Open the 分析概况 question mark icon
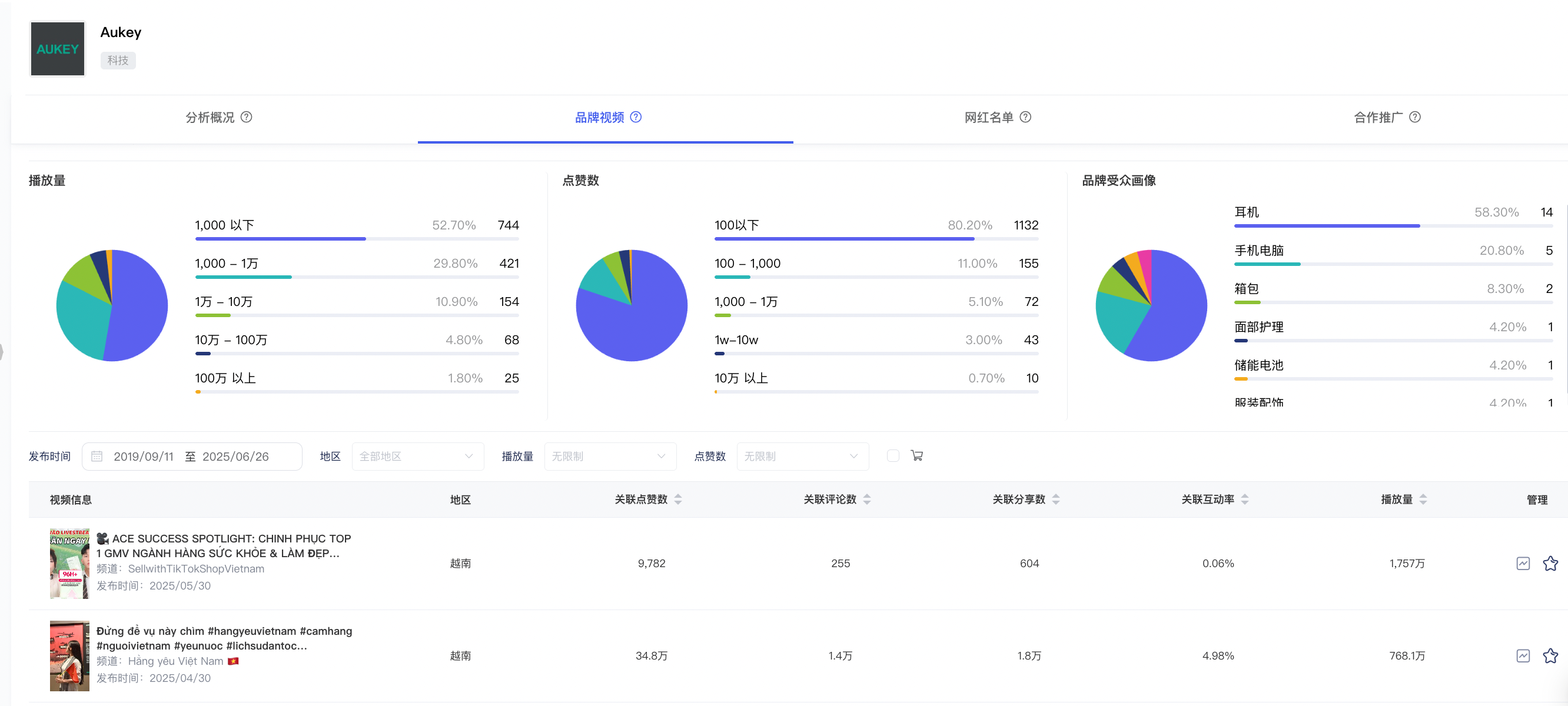Image resolution: width=1568 pixels, height=706 pixels. tap(247, 118)
